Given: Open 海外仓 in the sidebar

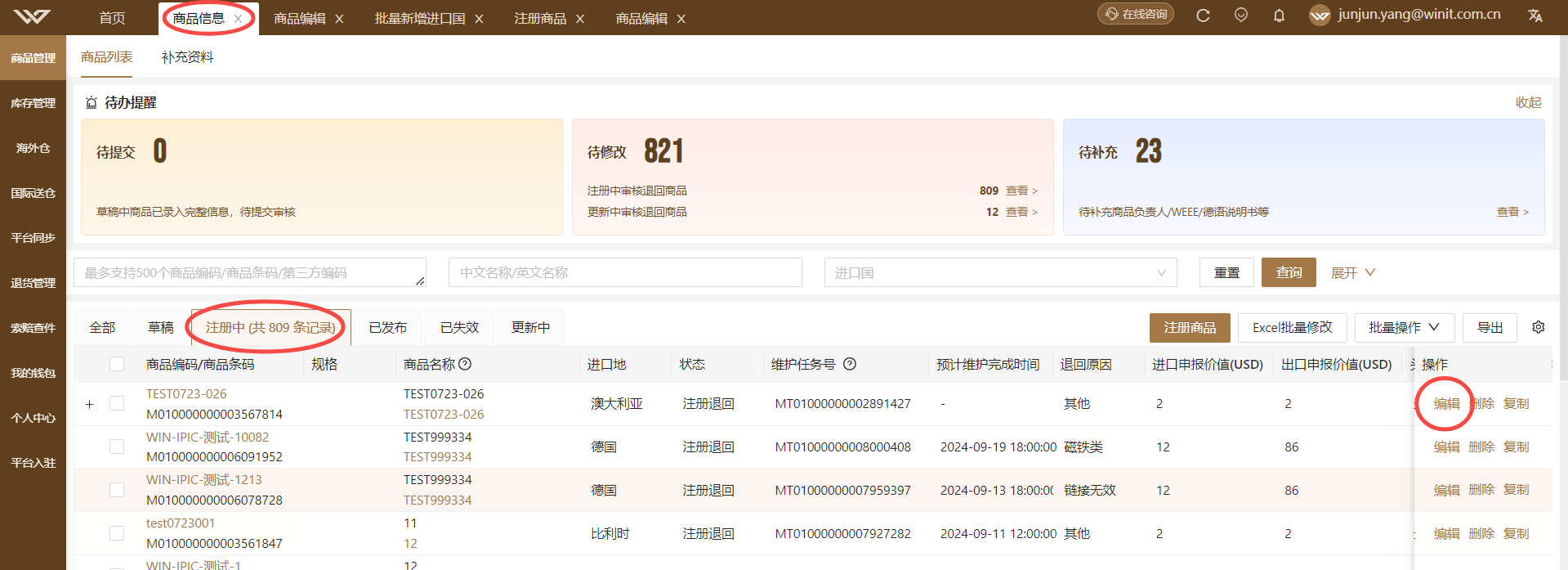Looking at the screenshot, I should click(x=33, y=148).
